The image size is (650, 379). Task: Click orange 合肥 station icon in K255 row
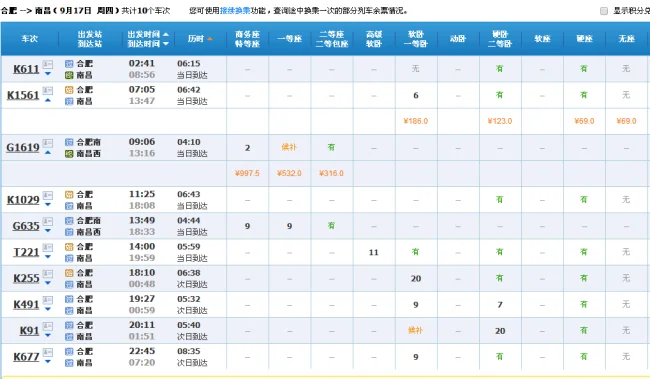(69, 273)
